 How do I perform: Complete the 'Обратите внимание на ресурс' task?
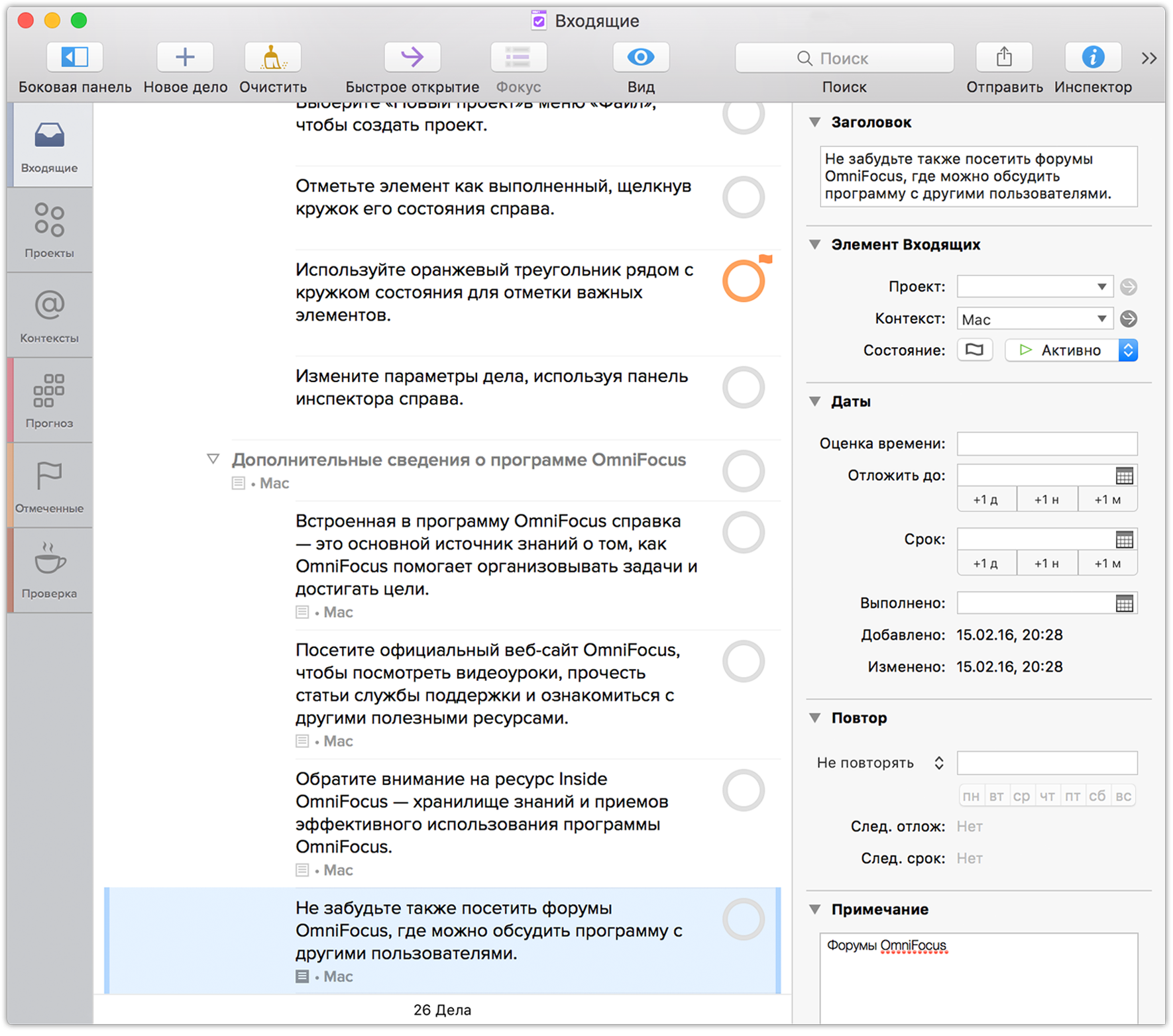click(743, 790)
